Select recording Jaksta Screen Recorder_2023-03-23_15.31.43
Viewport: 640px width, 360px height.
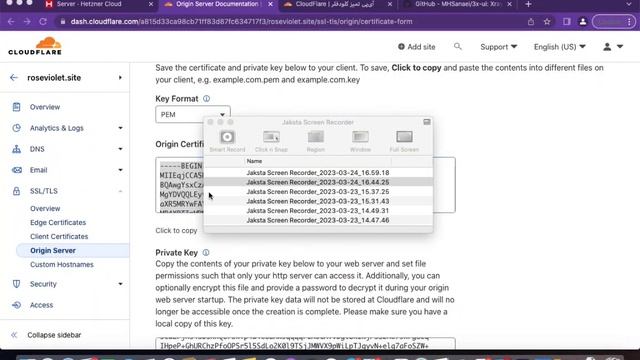coord(318,201)
